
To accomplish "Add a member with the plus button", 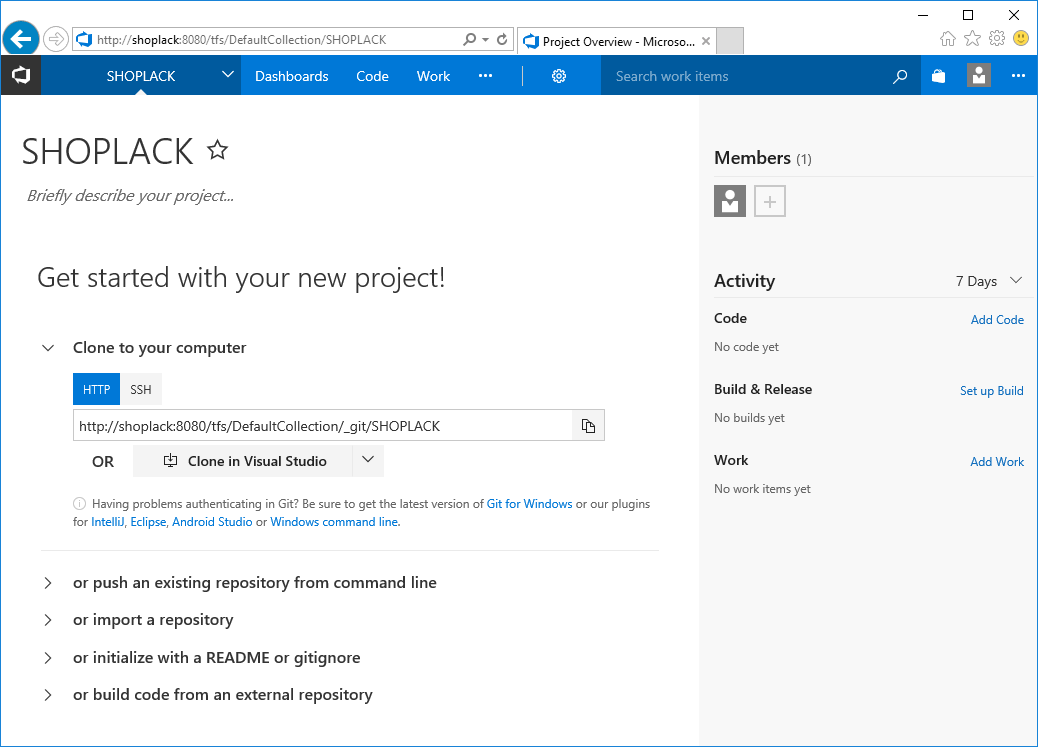I will [770, 201].
